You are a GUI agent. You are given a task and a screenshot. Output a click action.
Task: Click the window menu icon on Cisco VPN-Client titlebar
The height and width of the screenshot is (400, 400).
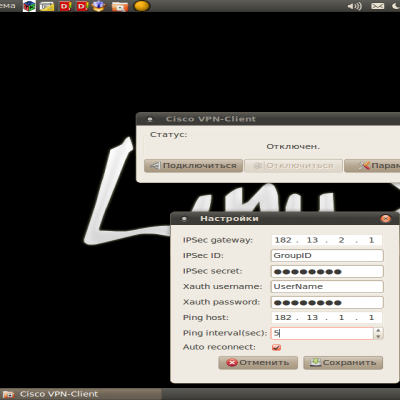tap(150, 119)
